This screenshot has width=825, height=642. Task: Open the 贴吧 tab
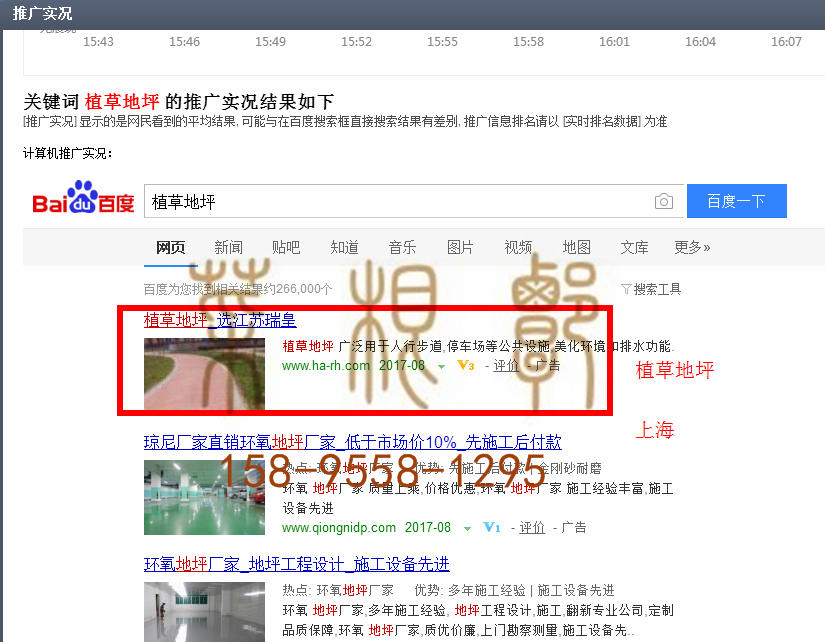pyautogui.click(x=286, y=247)
